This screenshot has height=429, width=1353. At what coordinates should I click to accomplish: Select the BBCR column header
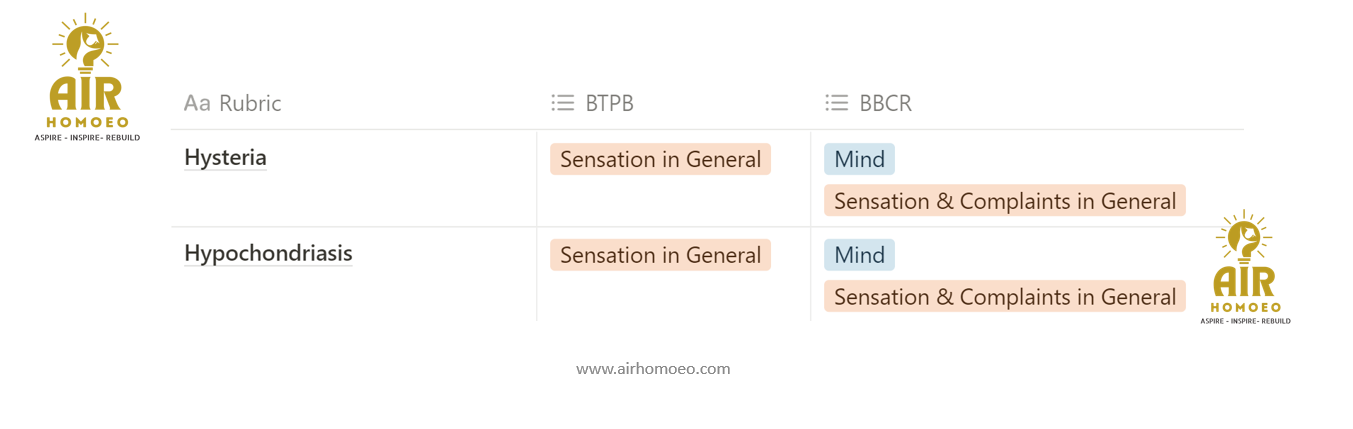pos(885,103)
